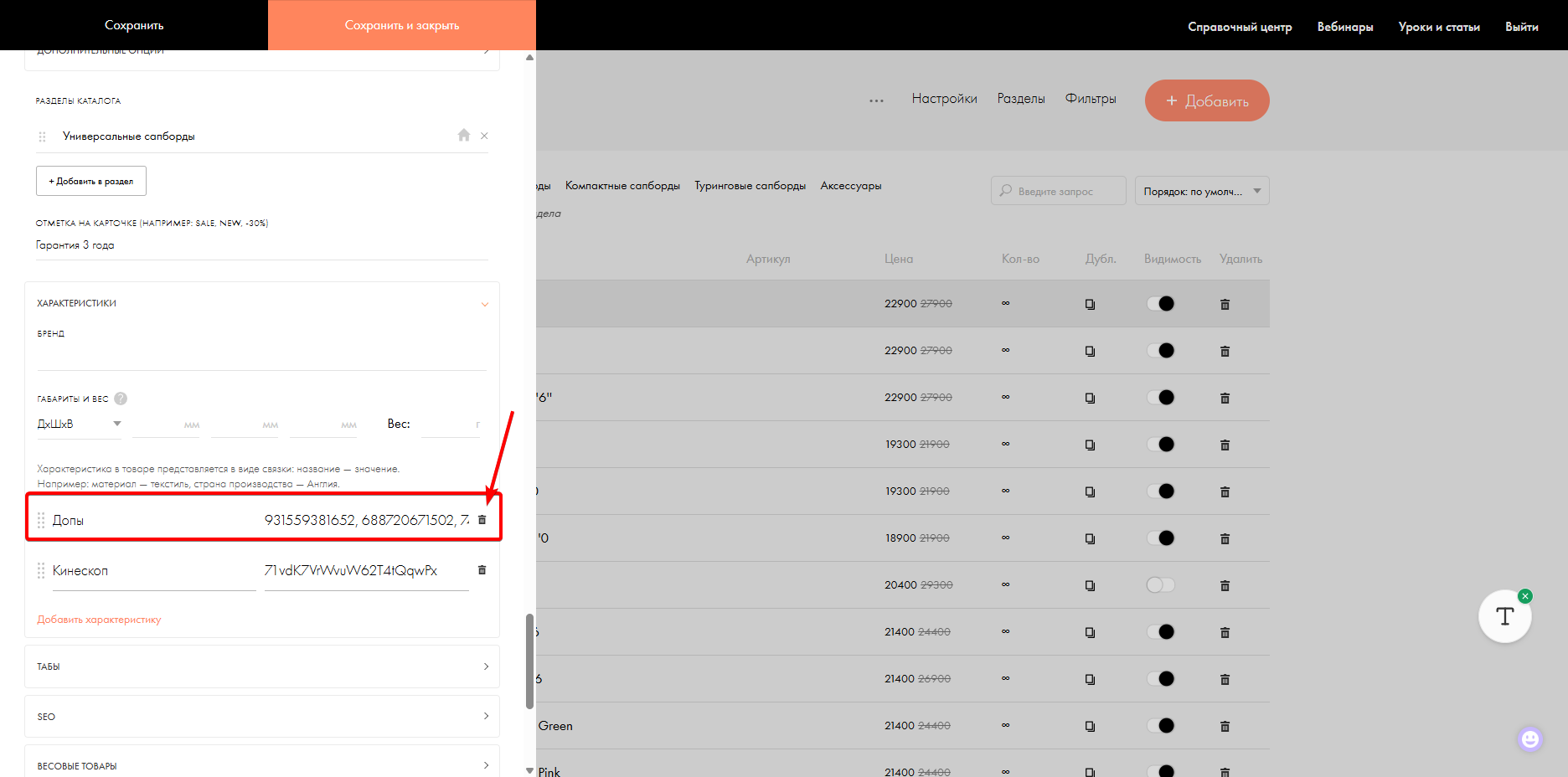Switch to Туринговые сапборды section tab
Image resolution: width=1568 pixels, height=777 pixels.
pyautogui.click(x=750, y=186)
